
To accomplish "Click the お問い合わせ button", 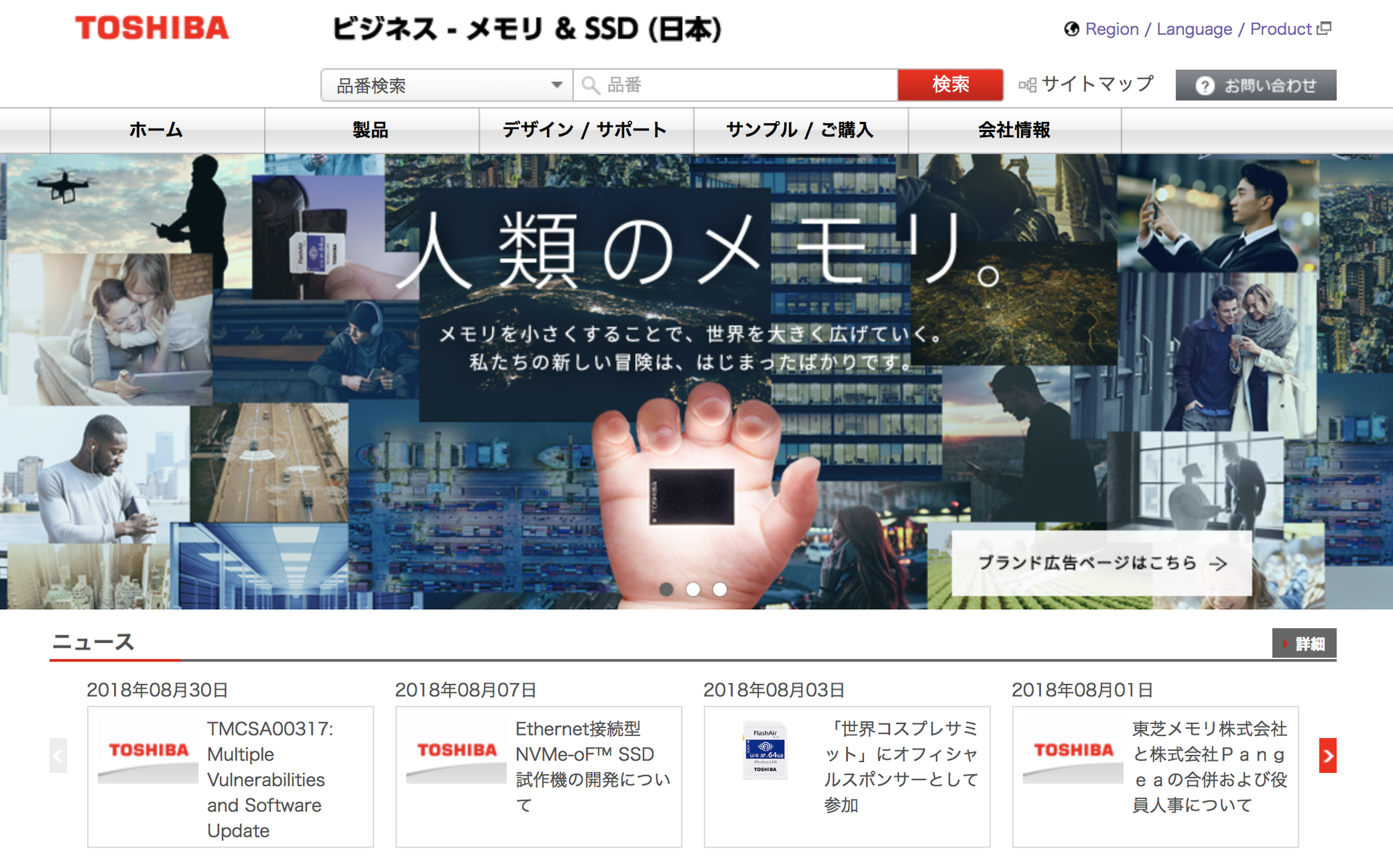I will (x=1256, y=86).
